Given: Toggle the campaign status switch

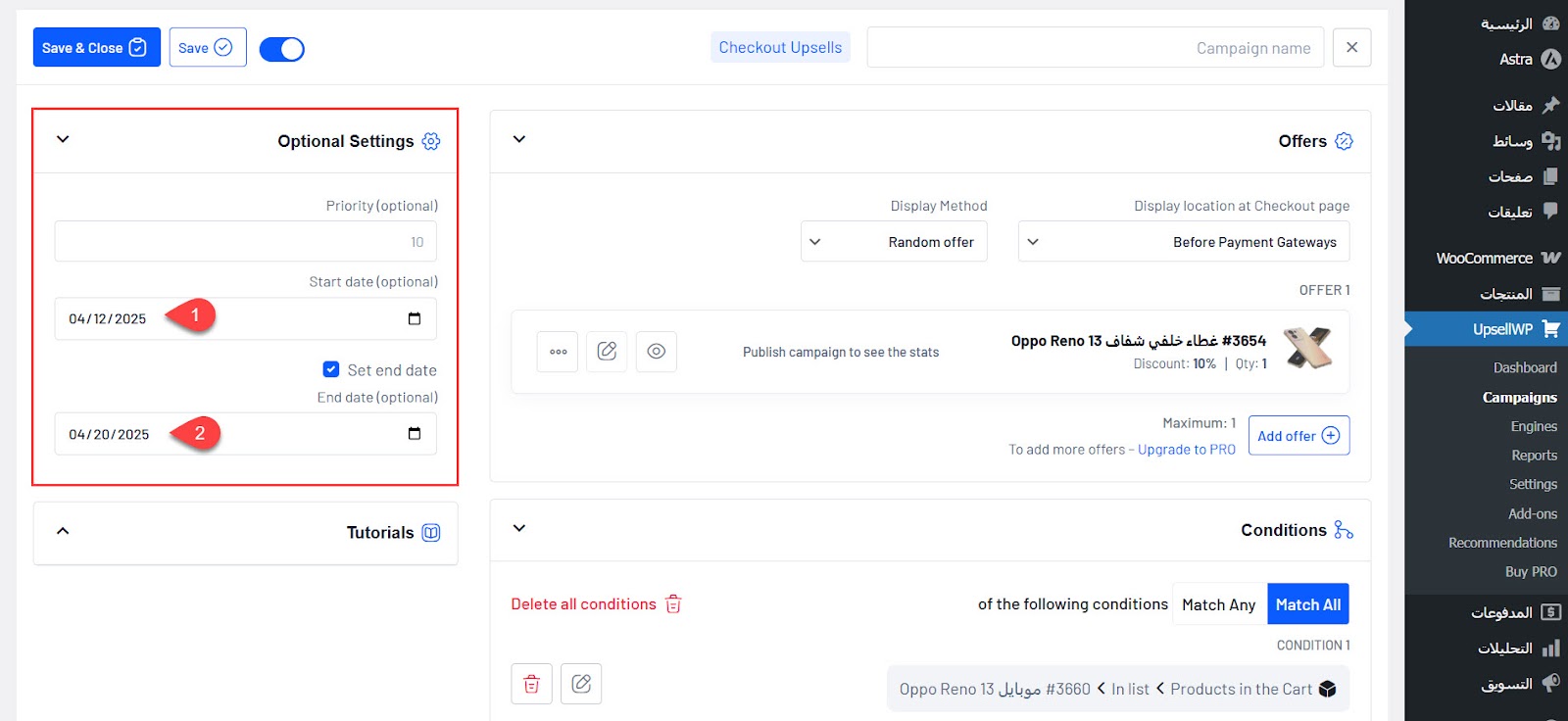Looking at the screenshot, I should (x=282, y=49).
